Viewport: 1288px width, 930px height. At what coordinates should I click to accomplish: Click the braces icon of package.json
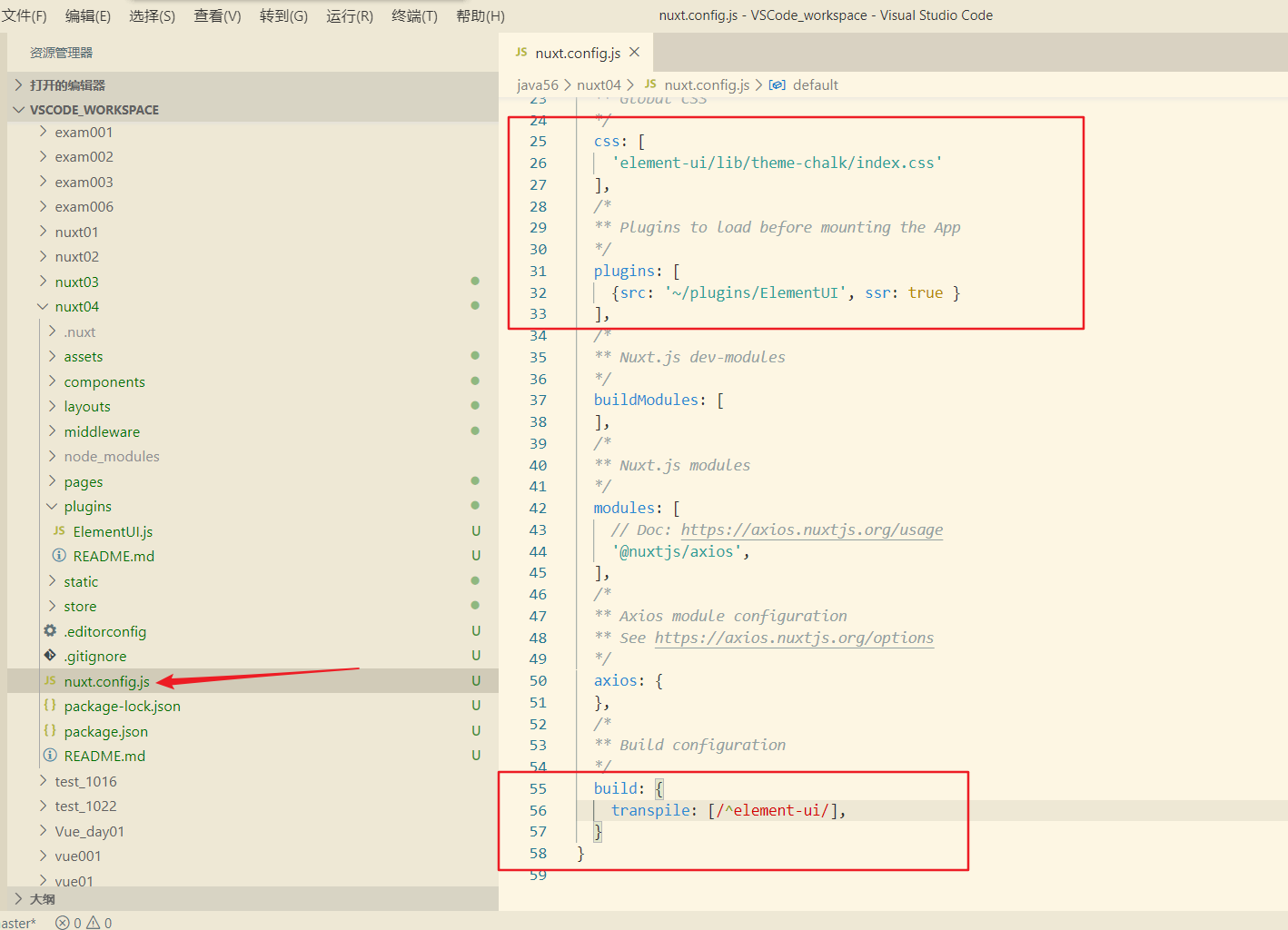click(50, 730)
